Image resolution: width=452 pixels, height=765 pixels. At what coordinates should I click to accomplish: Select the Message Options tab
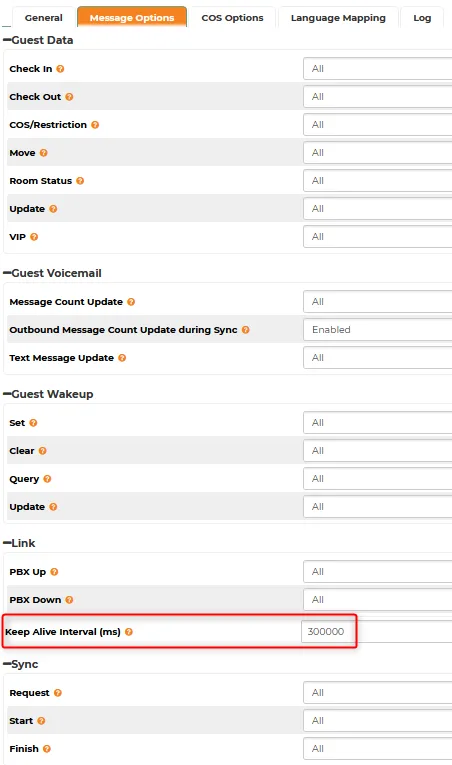132,17
